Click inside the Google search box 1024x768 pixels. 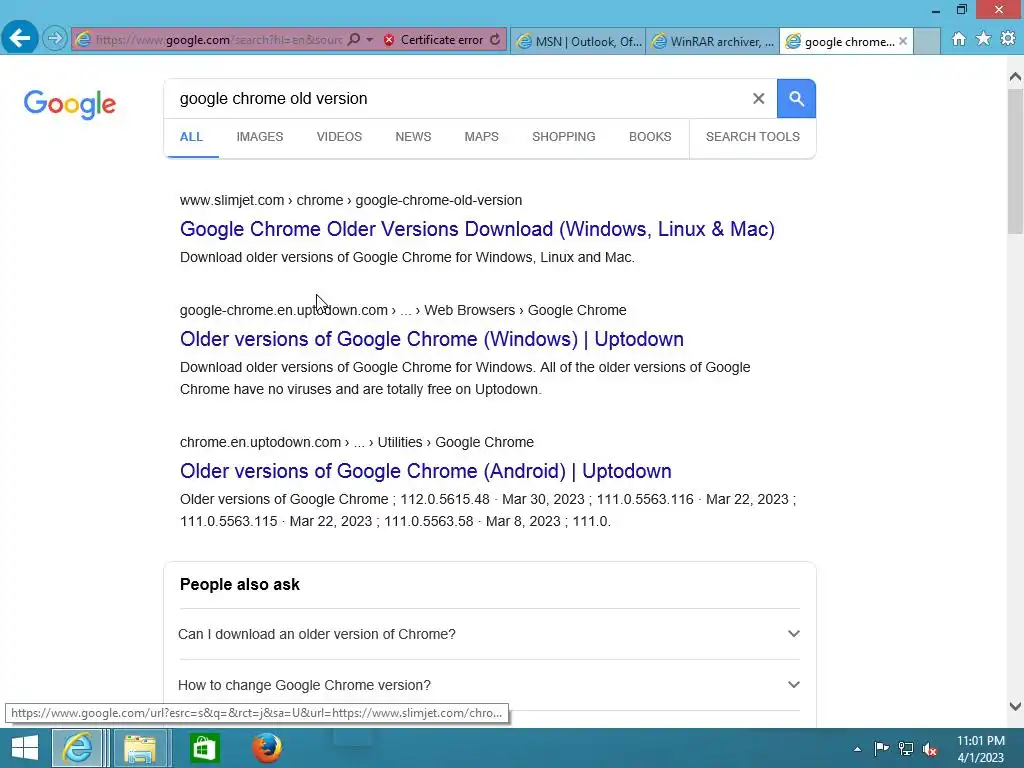[457, 99]
